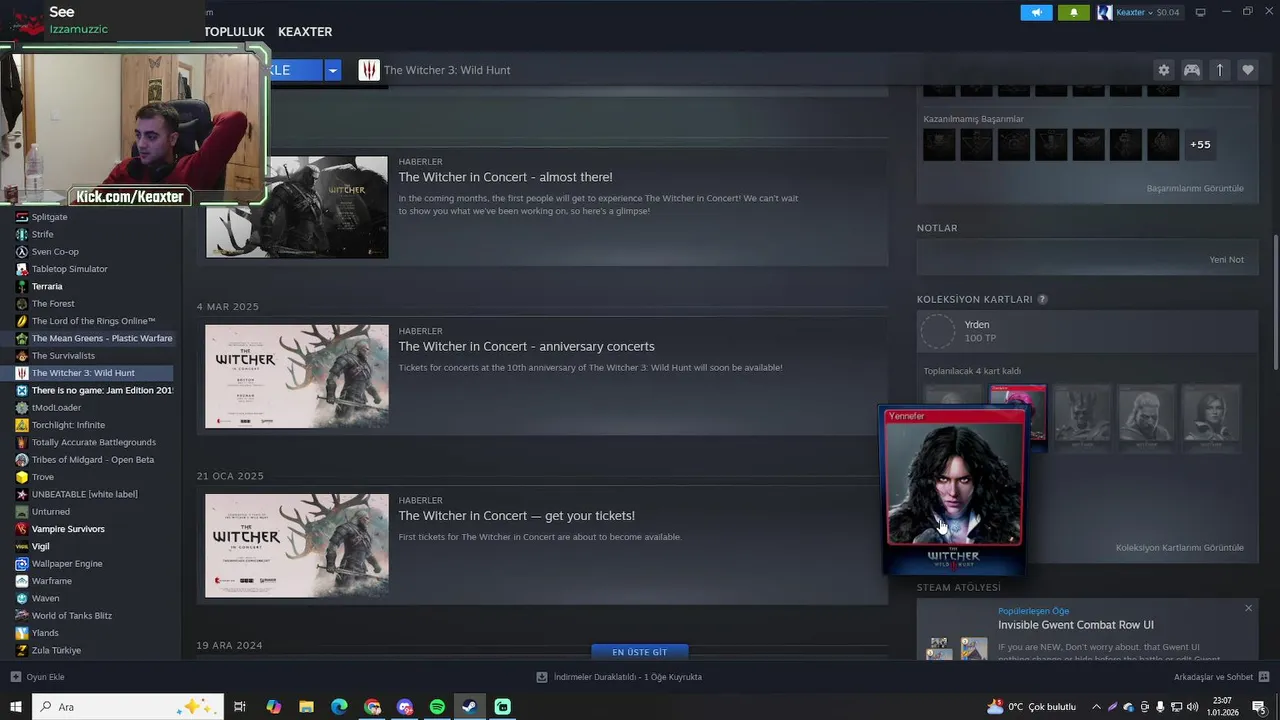This screenshot has width=1280, height=720.
Task: Click the anniversary concerts news thumbnail
Action: [x=297, y=376]
